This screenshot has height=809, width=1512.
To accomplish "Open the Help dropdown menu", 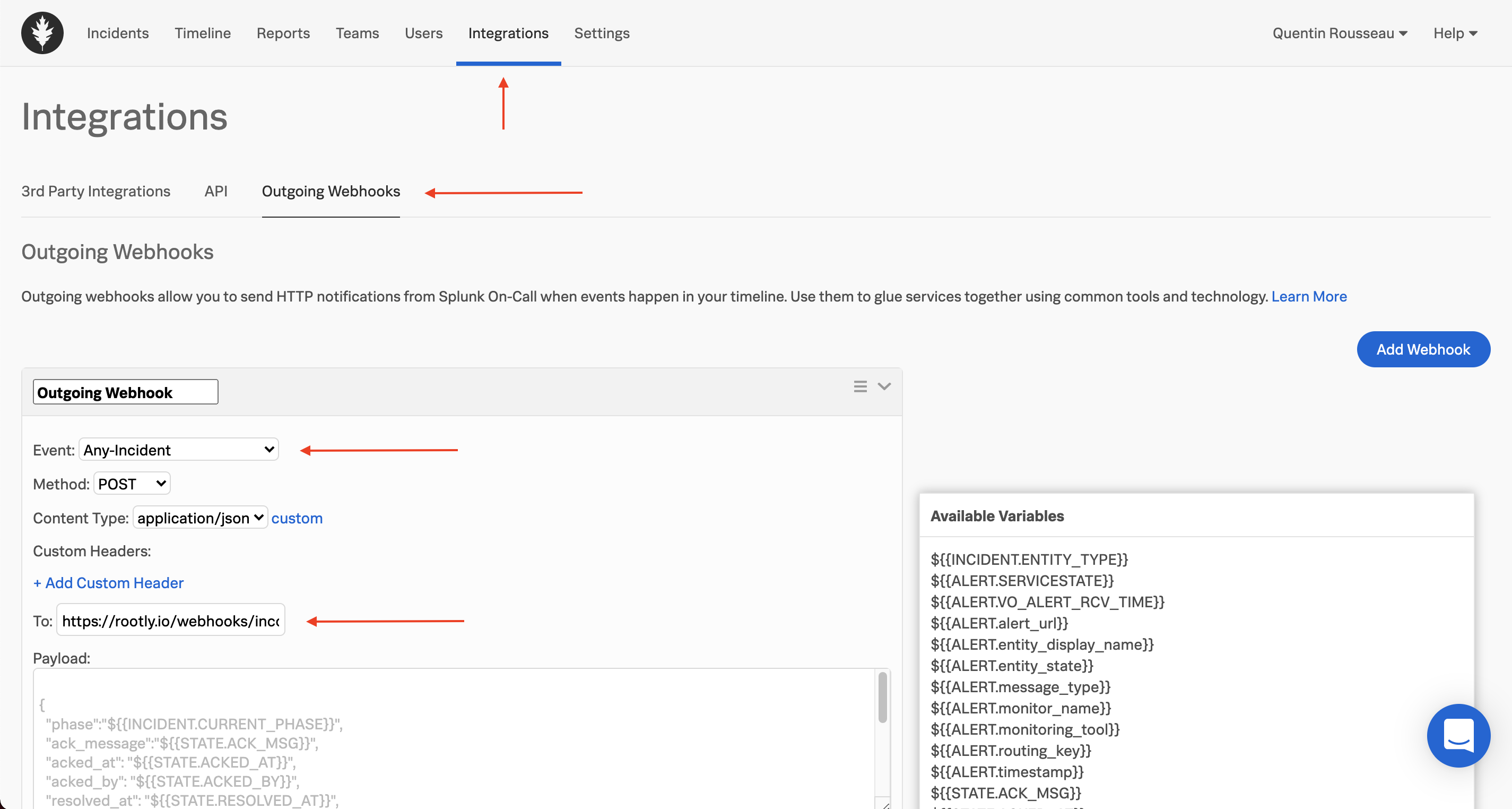I will coord(1455,33).
